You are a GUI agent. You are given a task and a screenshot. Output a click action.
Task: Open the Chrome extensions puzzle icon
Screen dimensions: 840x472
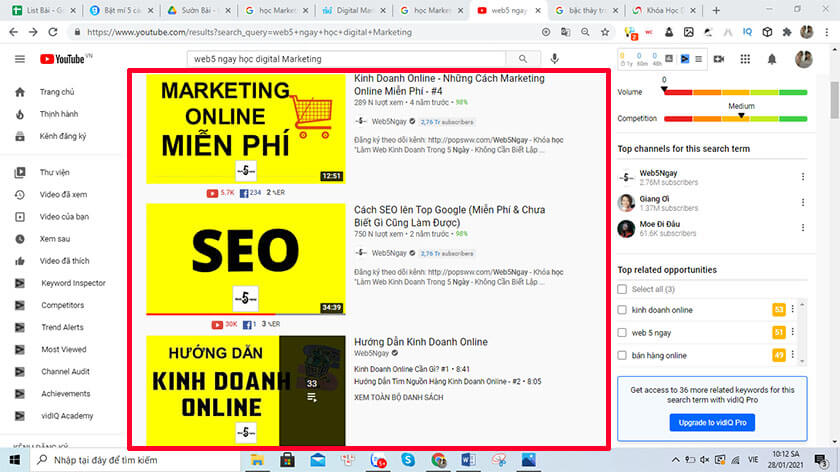click(786, 32)
